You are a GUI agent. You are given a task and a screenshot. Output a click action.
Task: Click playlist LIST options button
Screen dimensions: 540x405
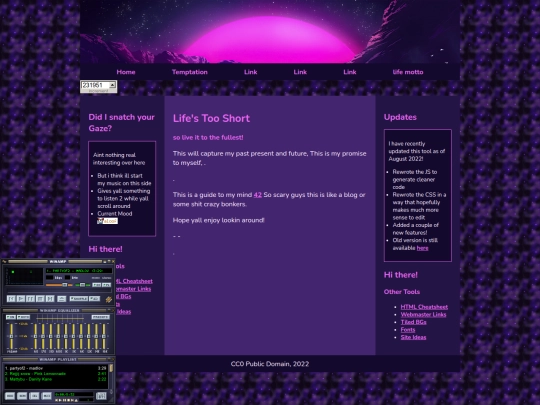click(x=101, y=396)
